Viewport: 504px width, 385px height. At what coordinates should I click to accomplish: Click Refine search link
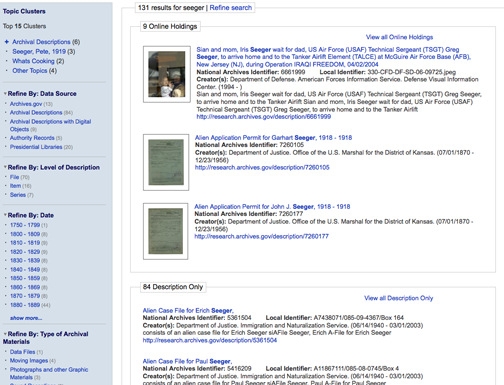click(x=230, y=8)
